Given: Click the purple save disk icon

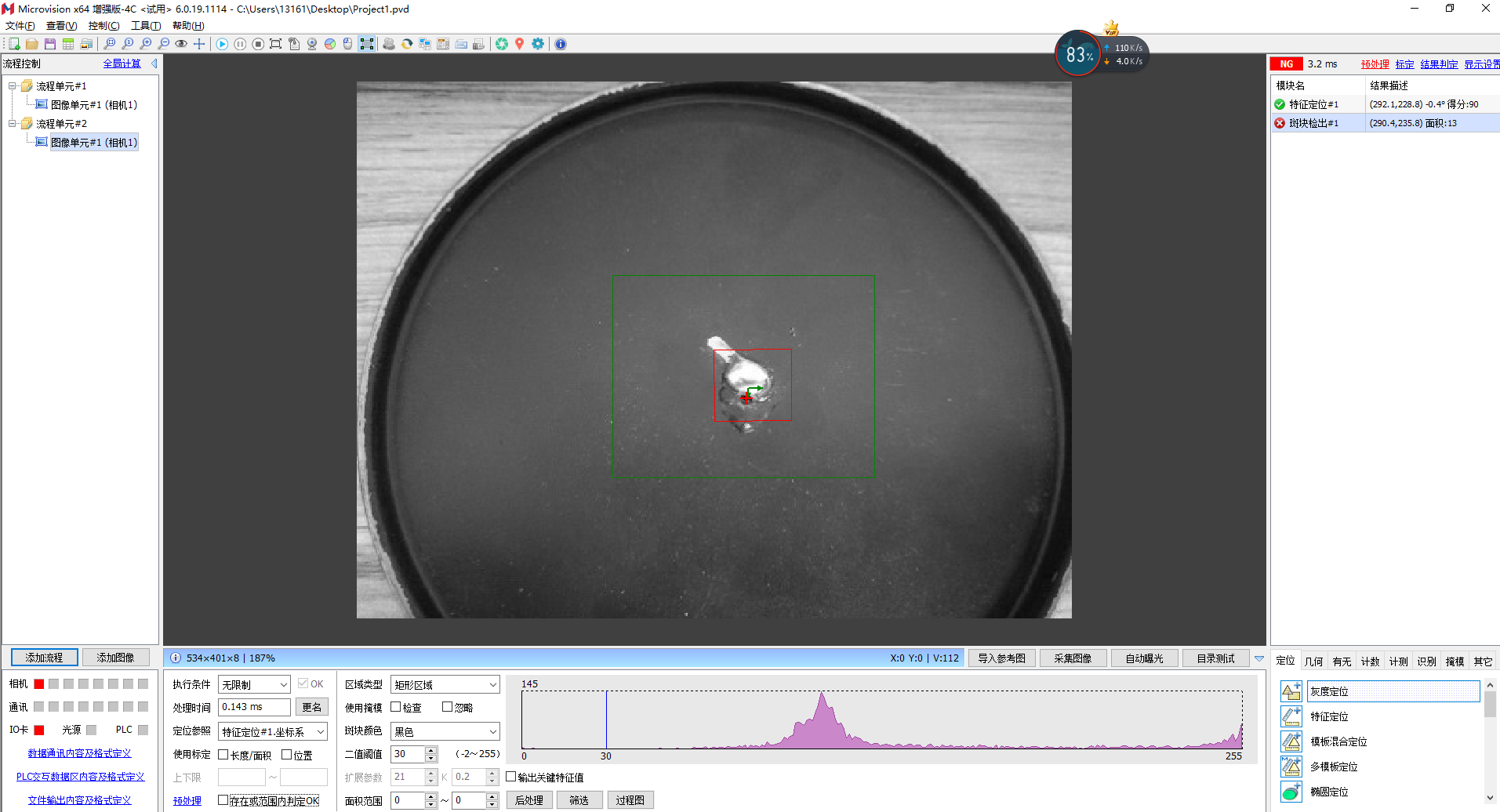Looking at the screenshot, I should coord(50,44).
